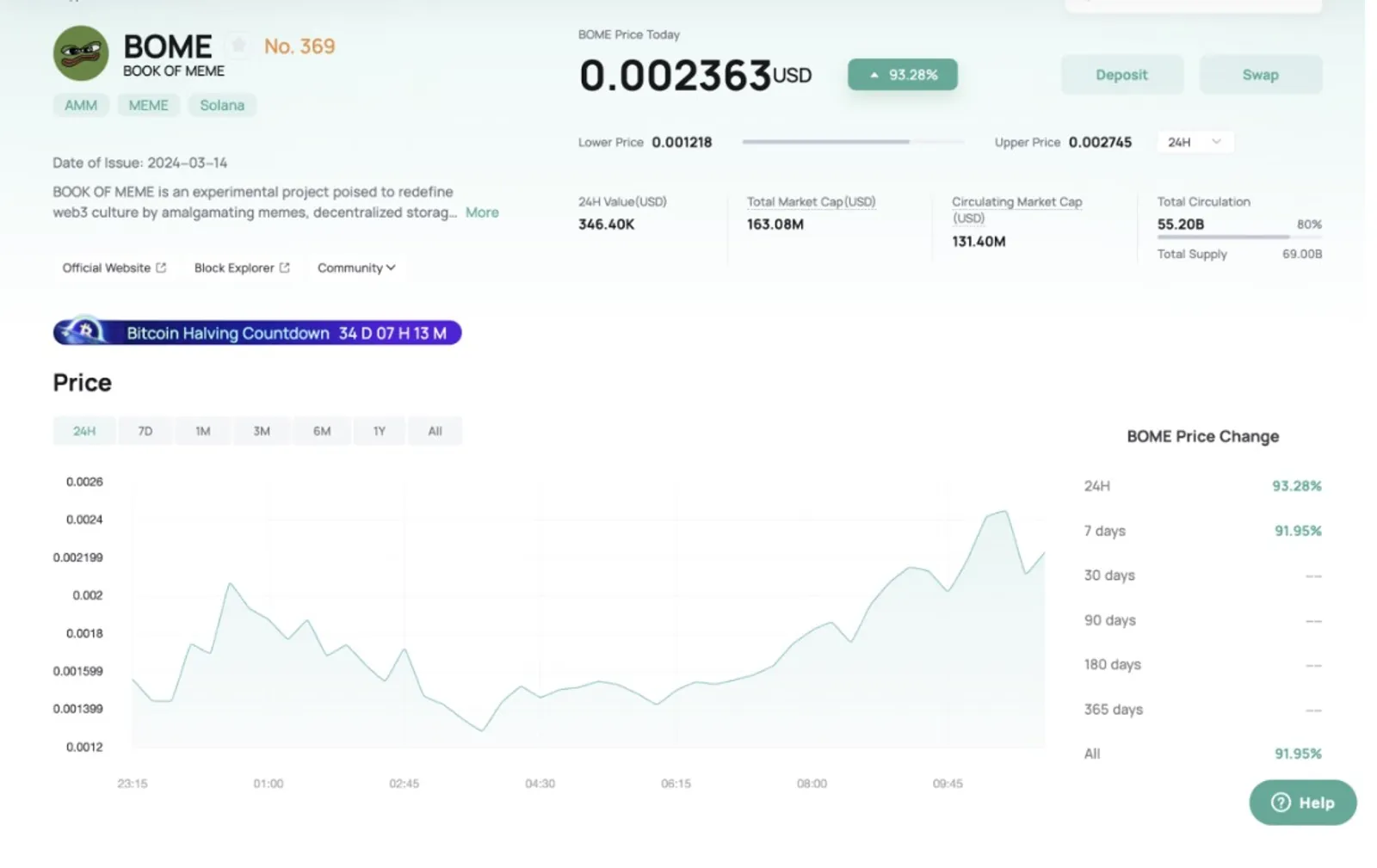Click the 24H Value 346.40K
Viewport: 1377px width, 868px height.
click(607, 225)
